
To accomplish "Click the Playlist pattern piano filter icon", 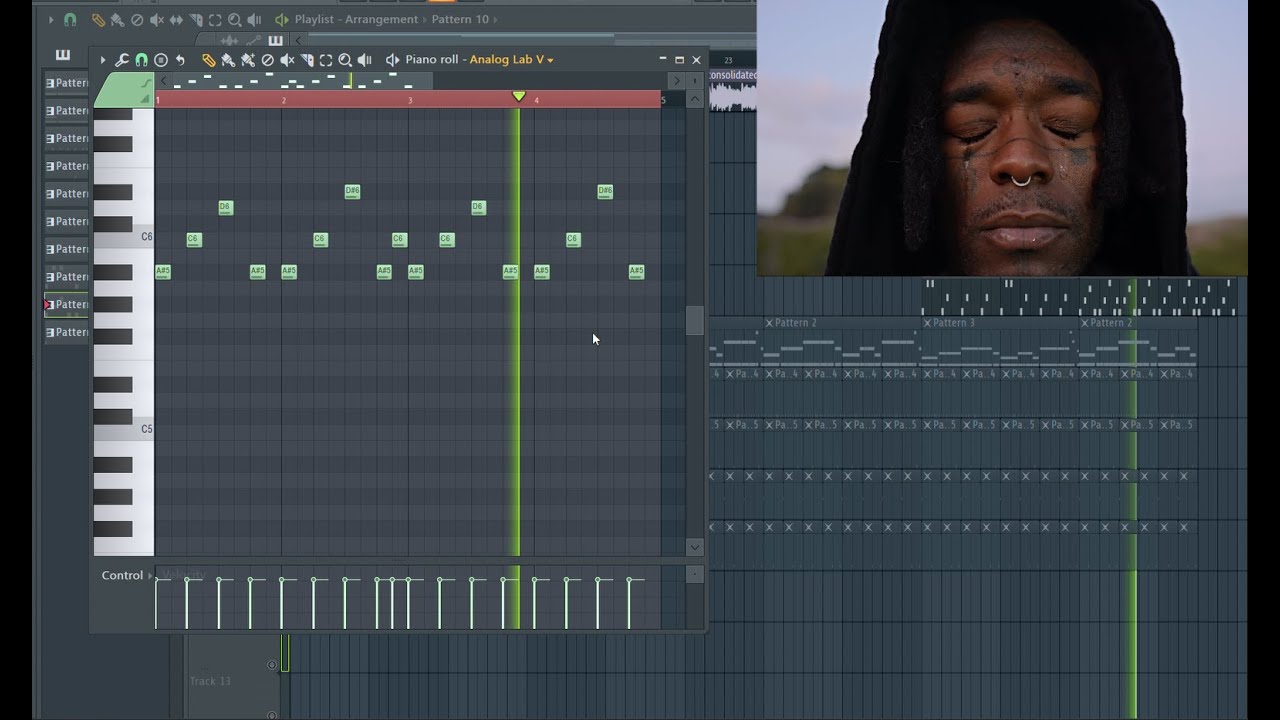I will click(276, 40).
